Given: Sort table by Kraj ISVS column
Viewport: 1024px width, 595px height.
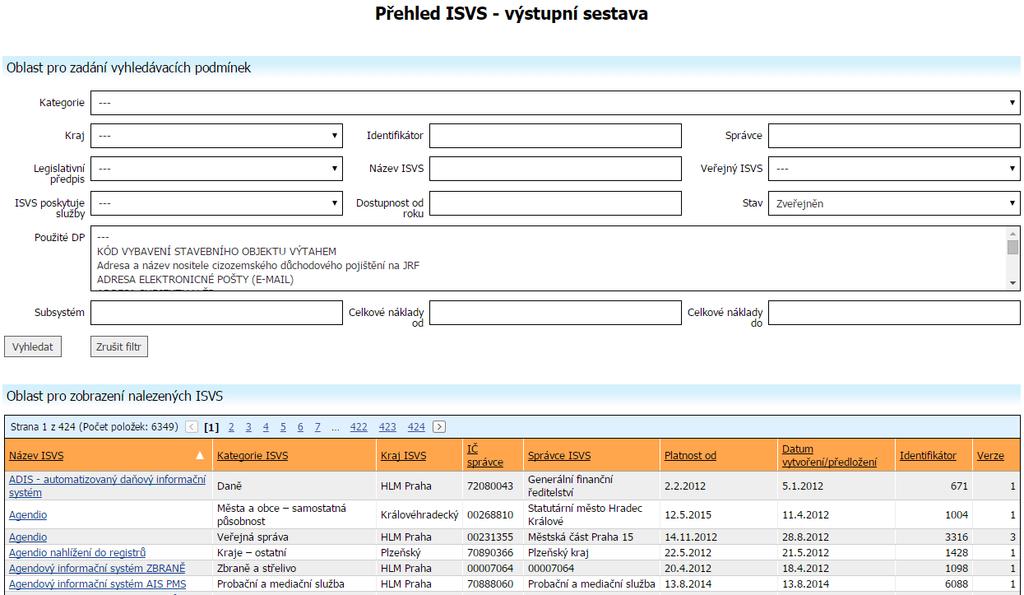Looking at the screenshot, I should pos(403,456).
